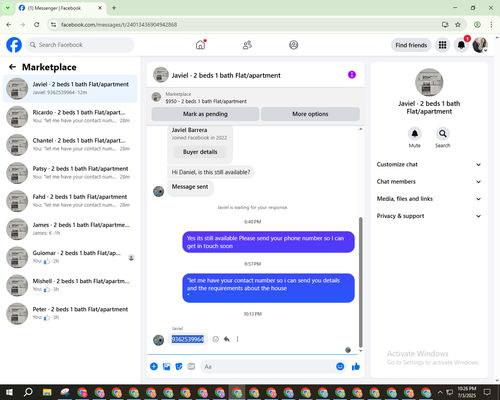The image size is (500, 400).
Task: Go to the Home feed icon
Action: 200,45
